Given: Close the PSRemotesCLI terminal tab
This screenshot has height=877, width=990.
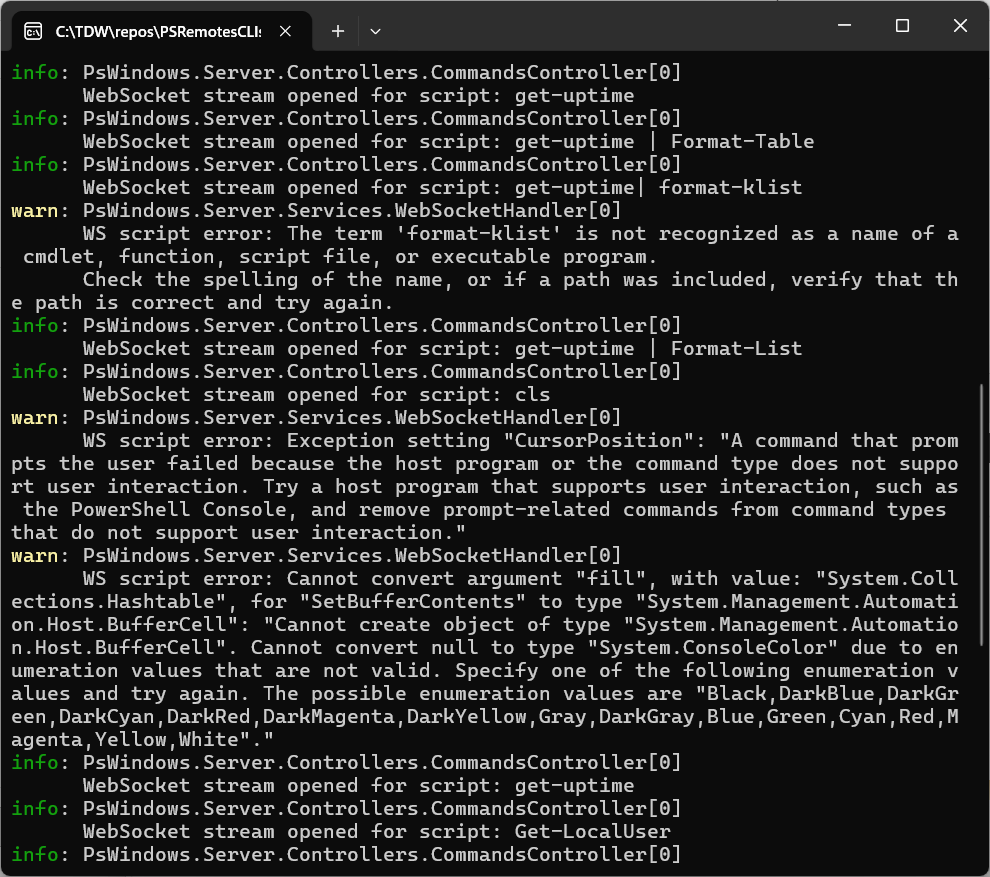Looking at the screenshot, I should click(x=285, y=31).
